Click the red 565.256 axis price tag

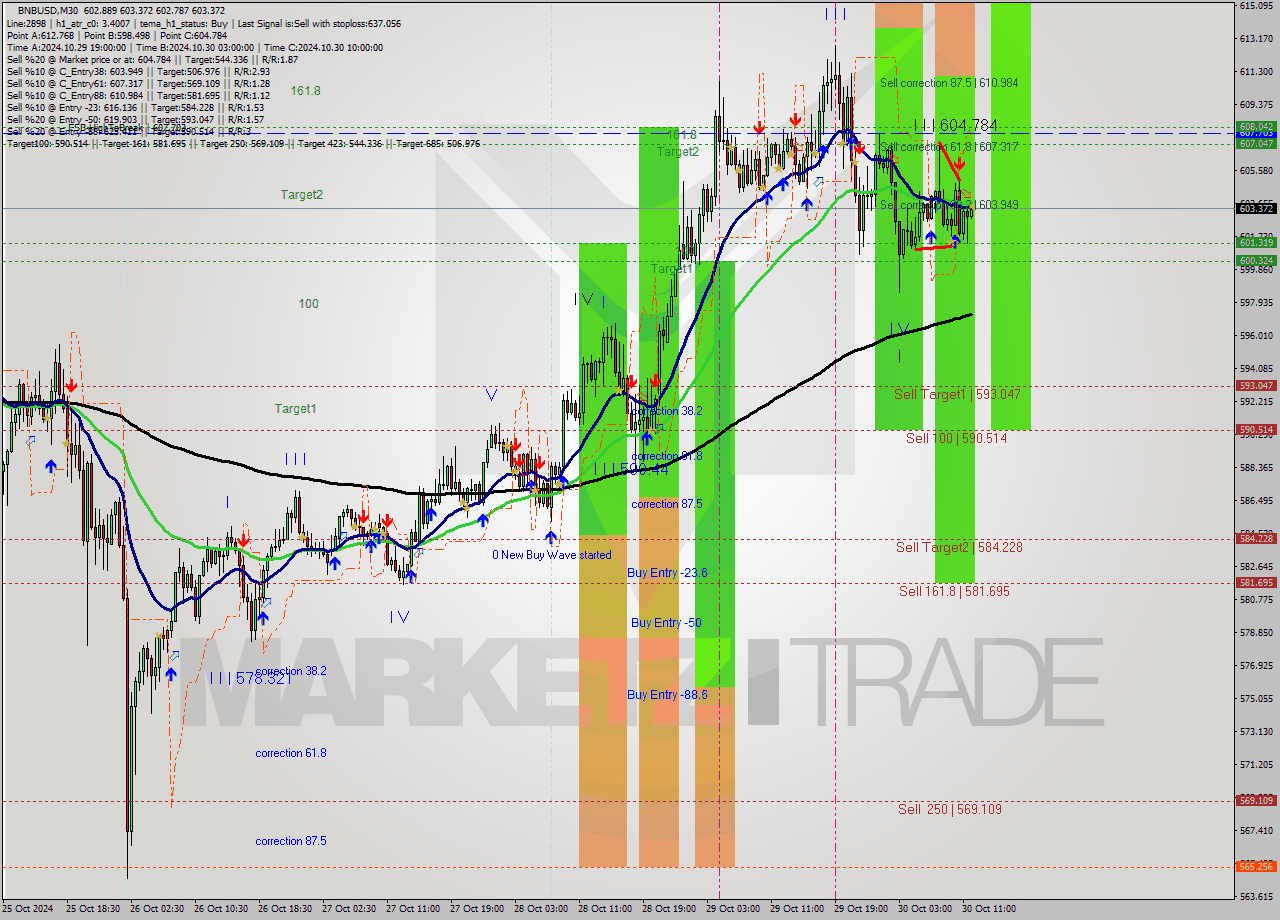(1256, 866)
